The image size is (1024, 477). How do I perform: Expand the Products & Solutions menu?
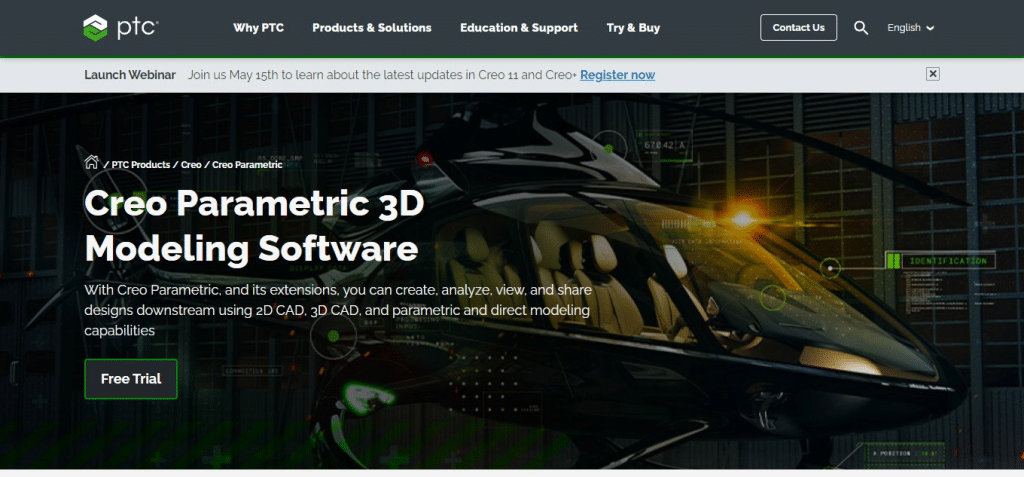pos(371,28)
